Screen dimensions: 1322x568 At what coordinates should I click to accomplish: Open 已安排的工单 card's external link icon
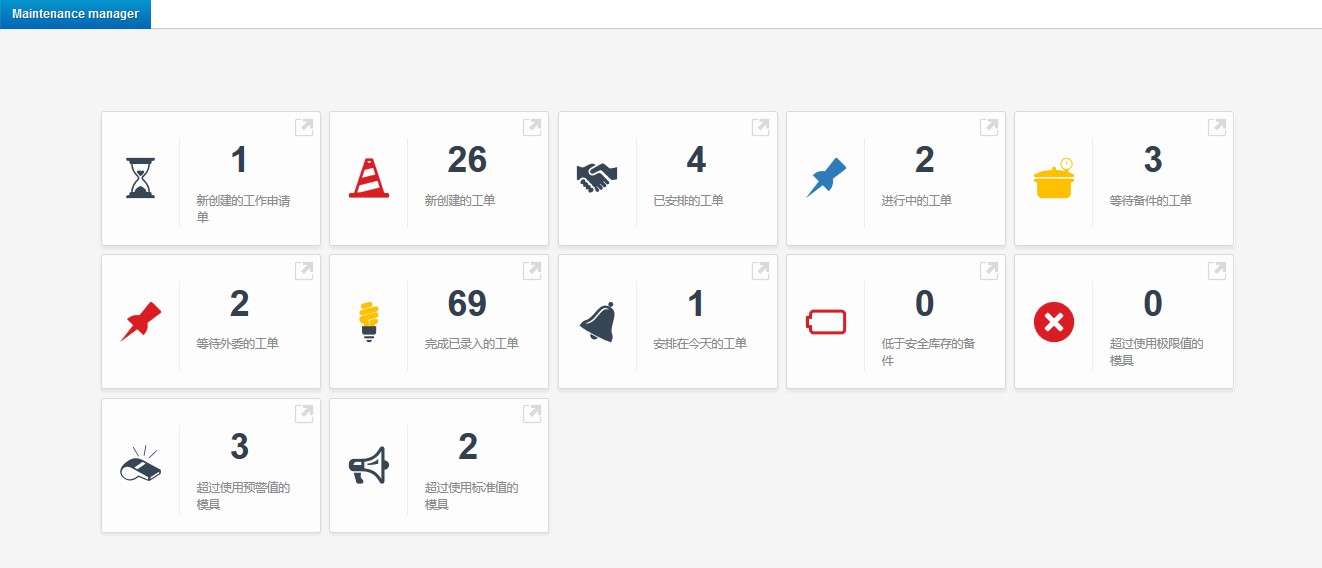761,127
